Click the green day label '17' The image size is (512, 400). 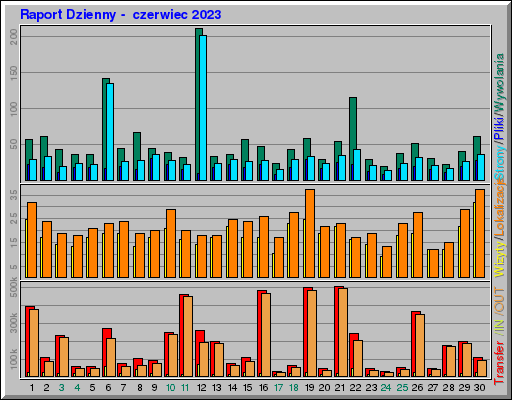pyautogui.click(x=278, y=387)
